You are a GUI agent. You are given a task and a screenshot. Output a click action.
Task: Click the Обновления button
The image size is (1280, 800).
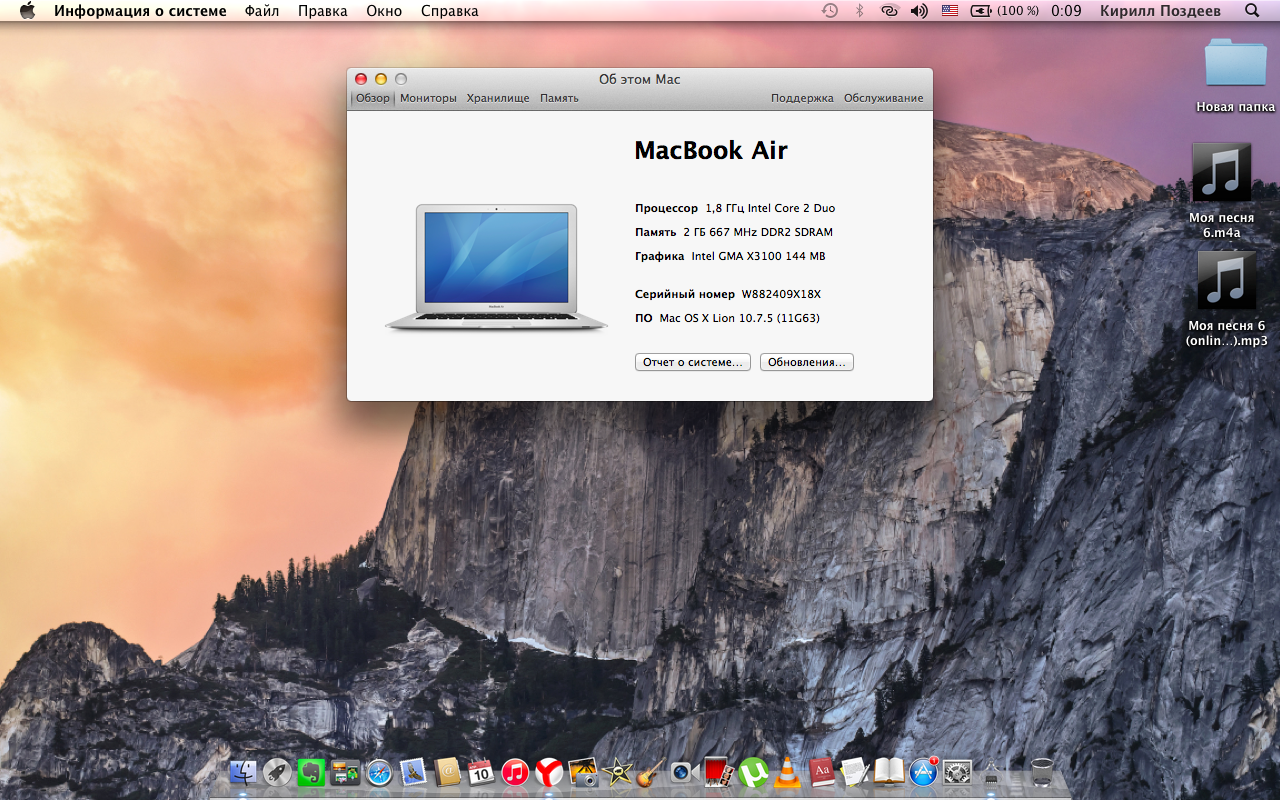[x=806, y=362]
